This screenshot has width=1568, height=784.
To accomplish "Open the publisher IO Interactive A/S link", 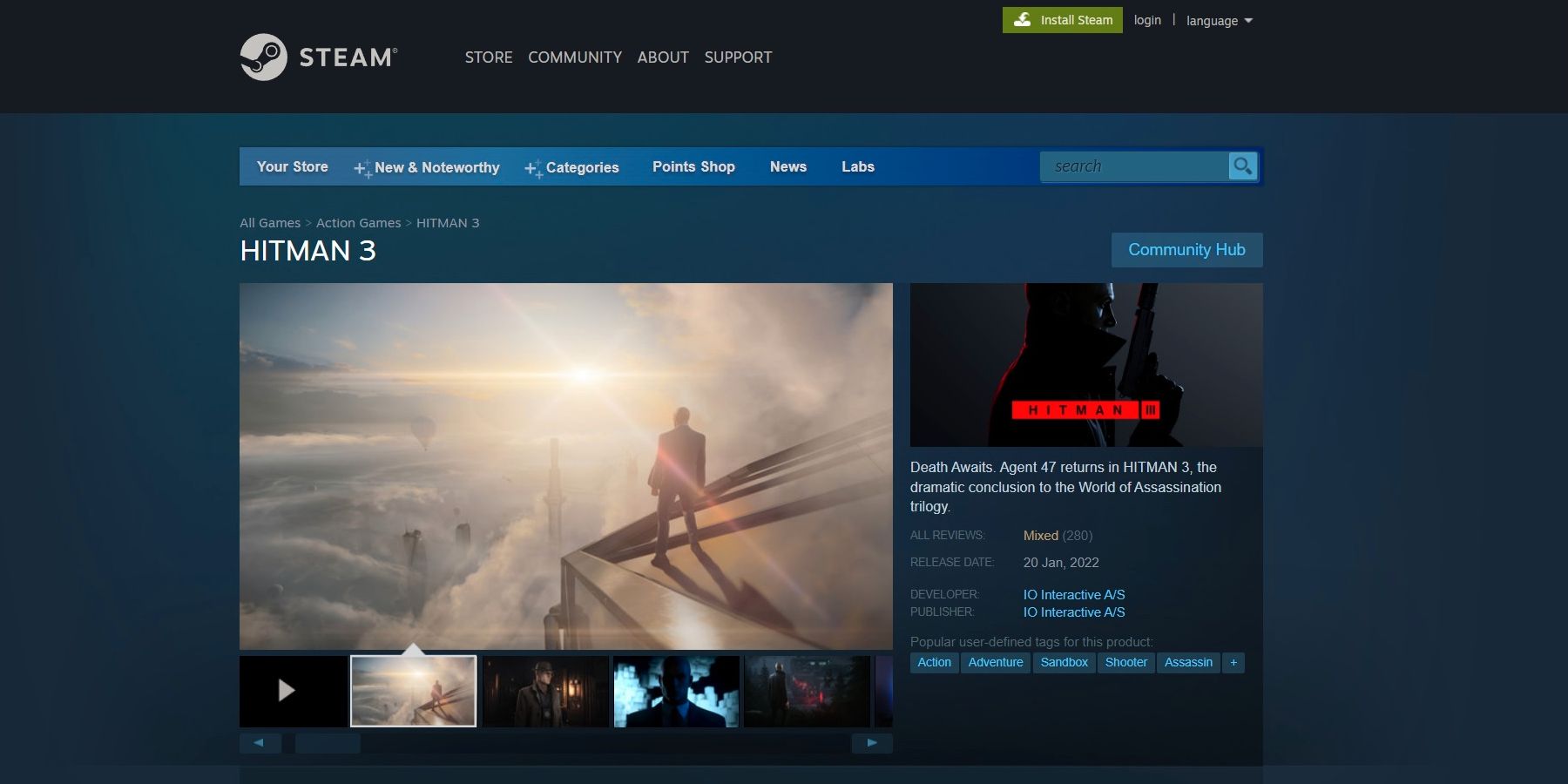I will [x=1074, y=612].
